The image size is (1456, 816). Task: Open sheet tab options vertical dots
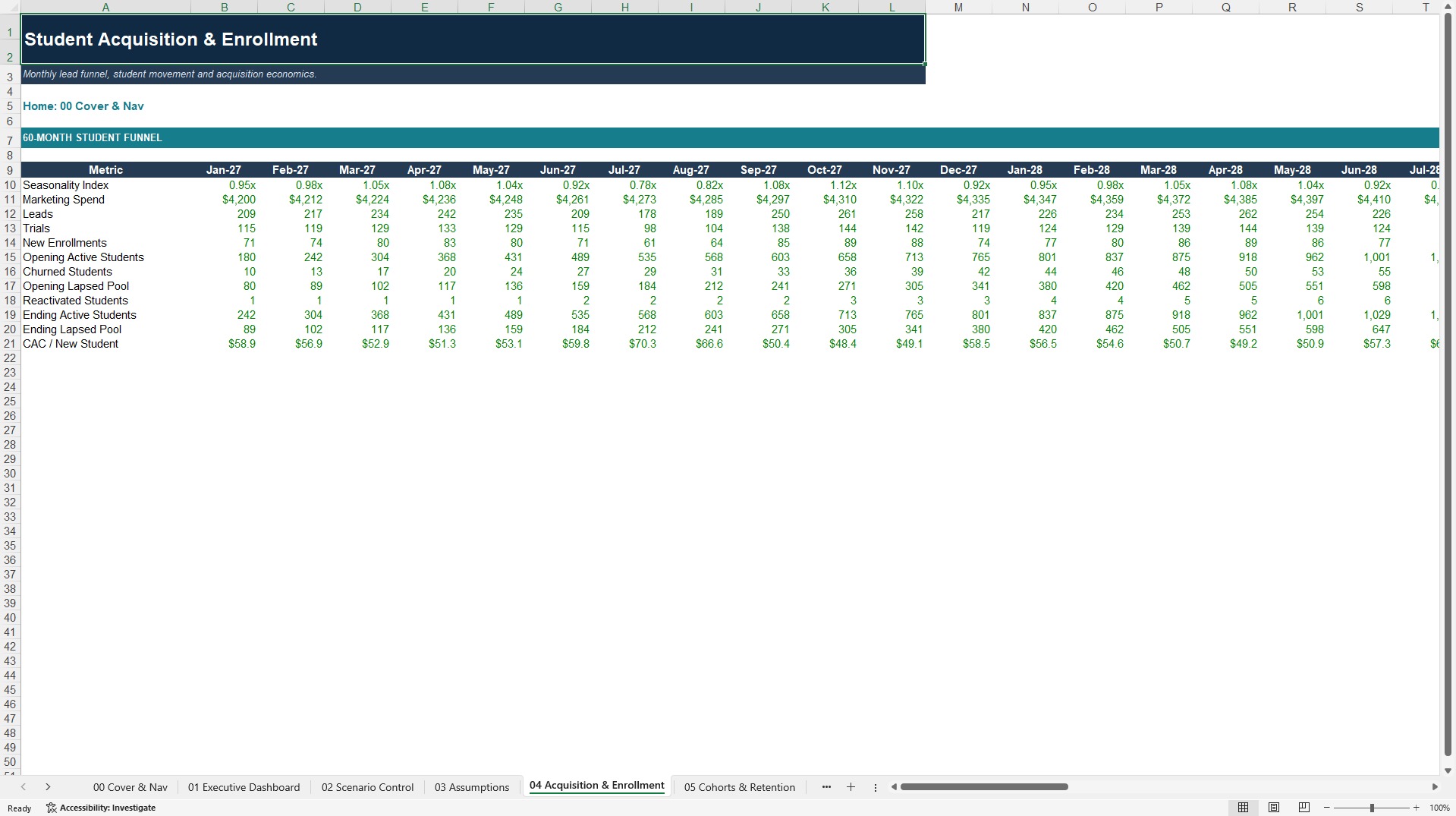(875, 787)
